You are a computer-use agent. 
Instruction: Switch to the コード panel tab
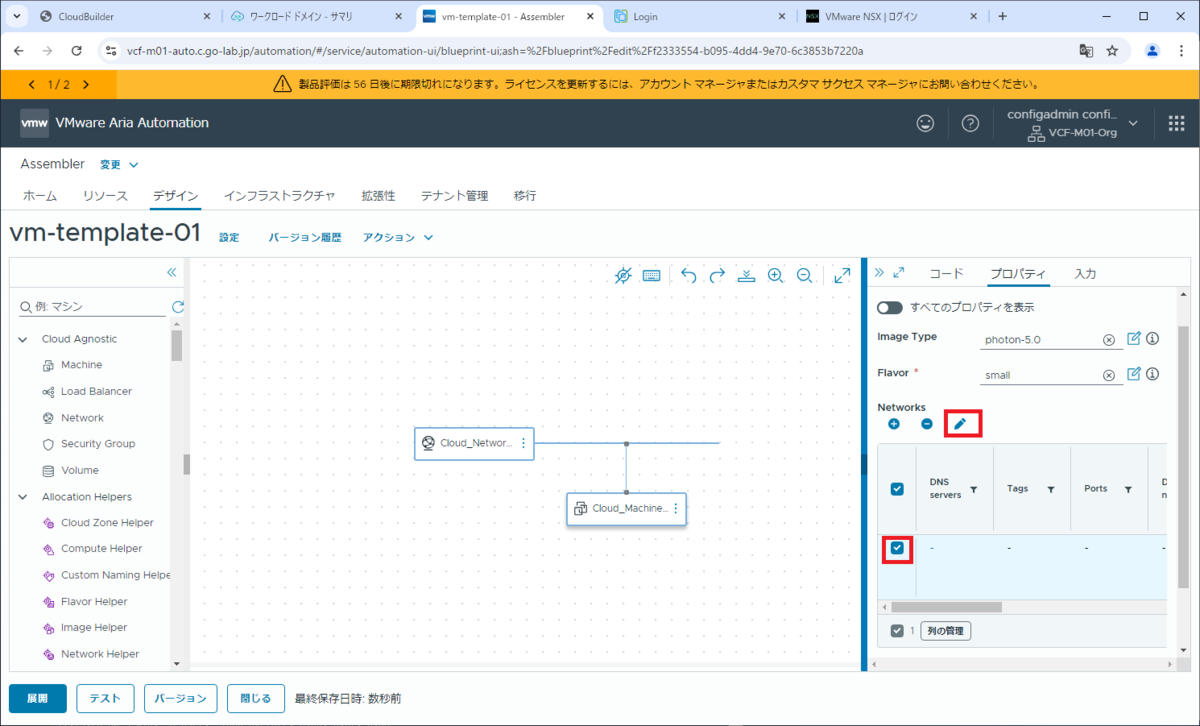pyautogui.click(x=946, y=273)
